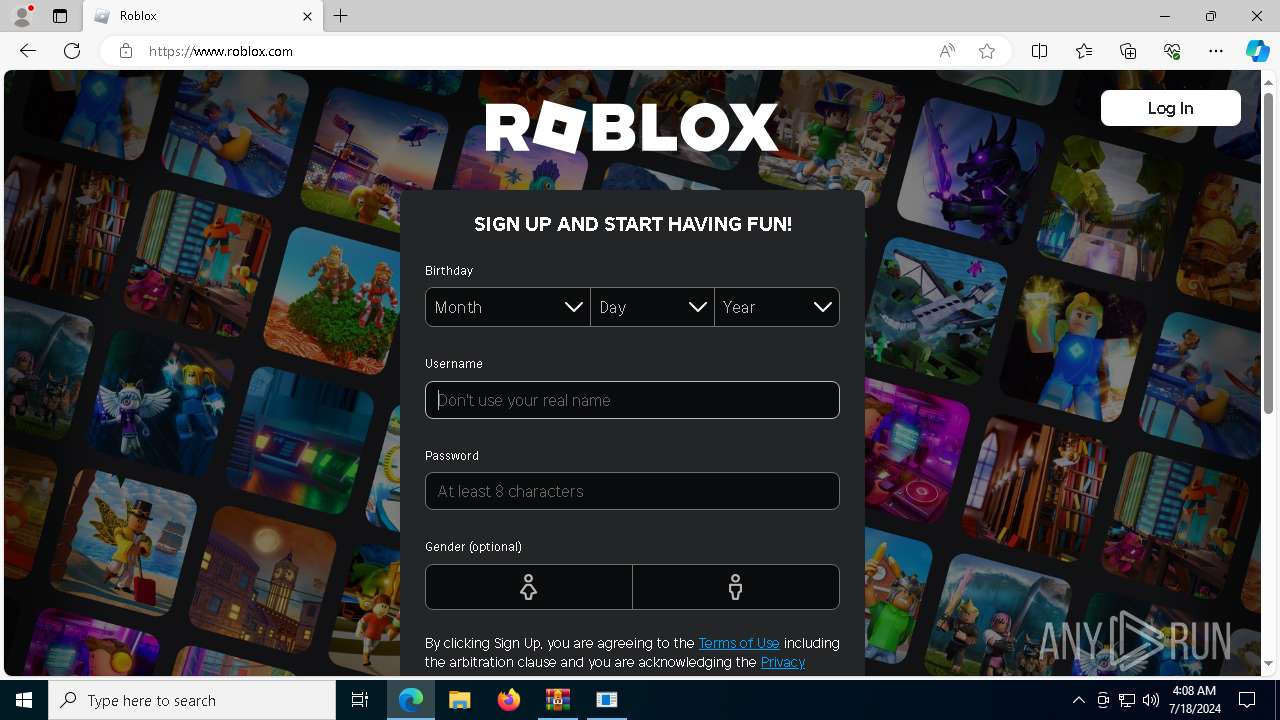Screen dimensions: 1280x720
Task: Click the page vertical scrollbar thumb
Action: 1268,252
